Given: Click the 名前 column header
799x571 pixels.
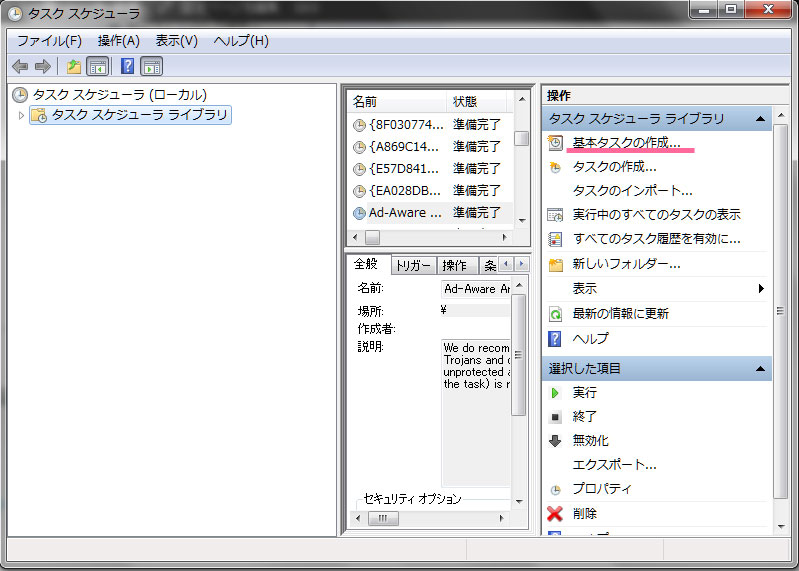Looking at the screenshot, I should [396, 102].
